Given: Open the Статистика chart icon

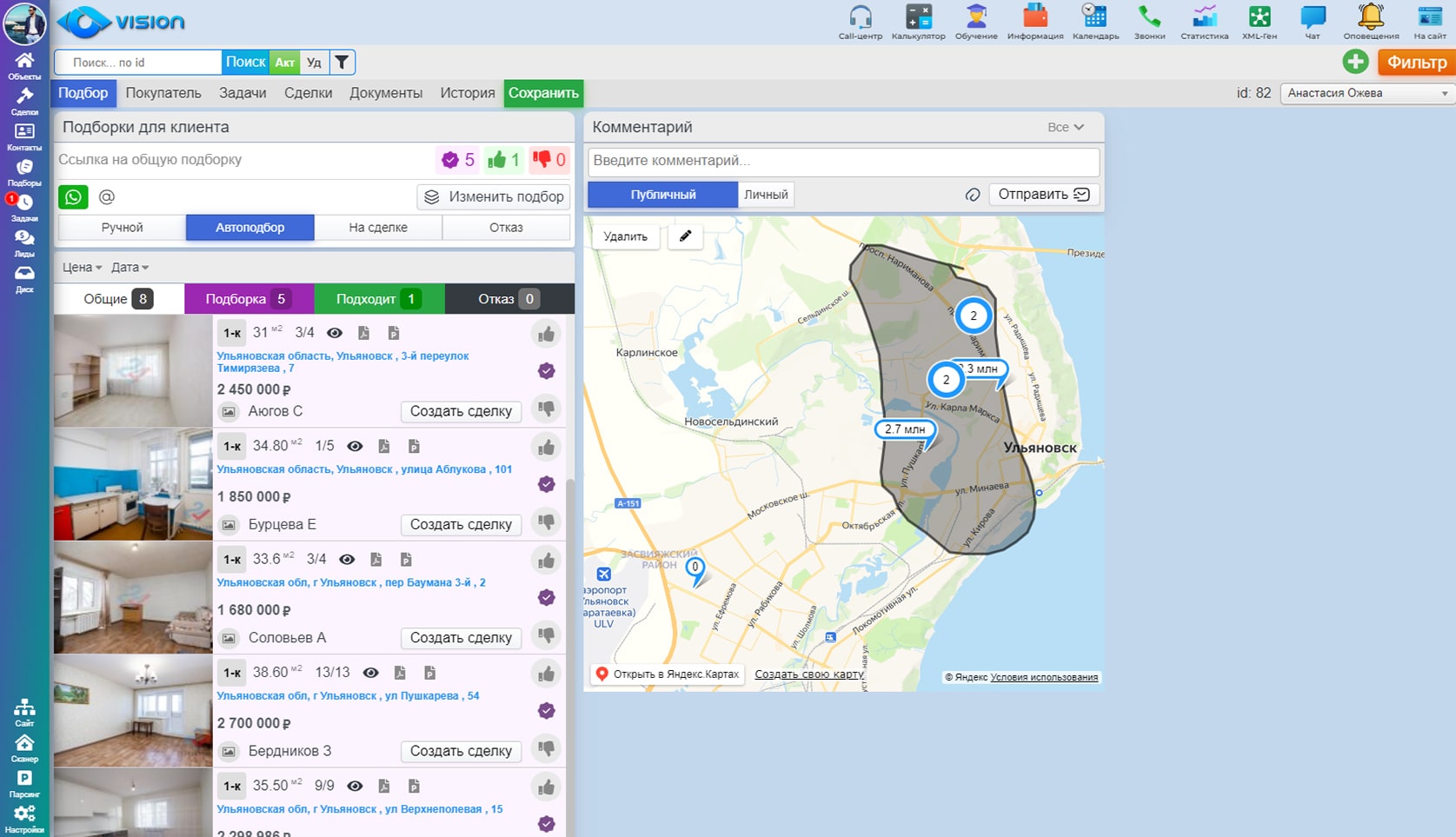Looking at the screenshot, I should (1204, 19).
